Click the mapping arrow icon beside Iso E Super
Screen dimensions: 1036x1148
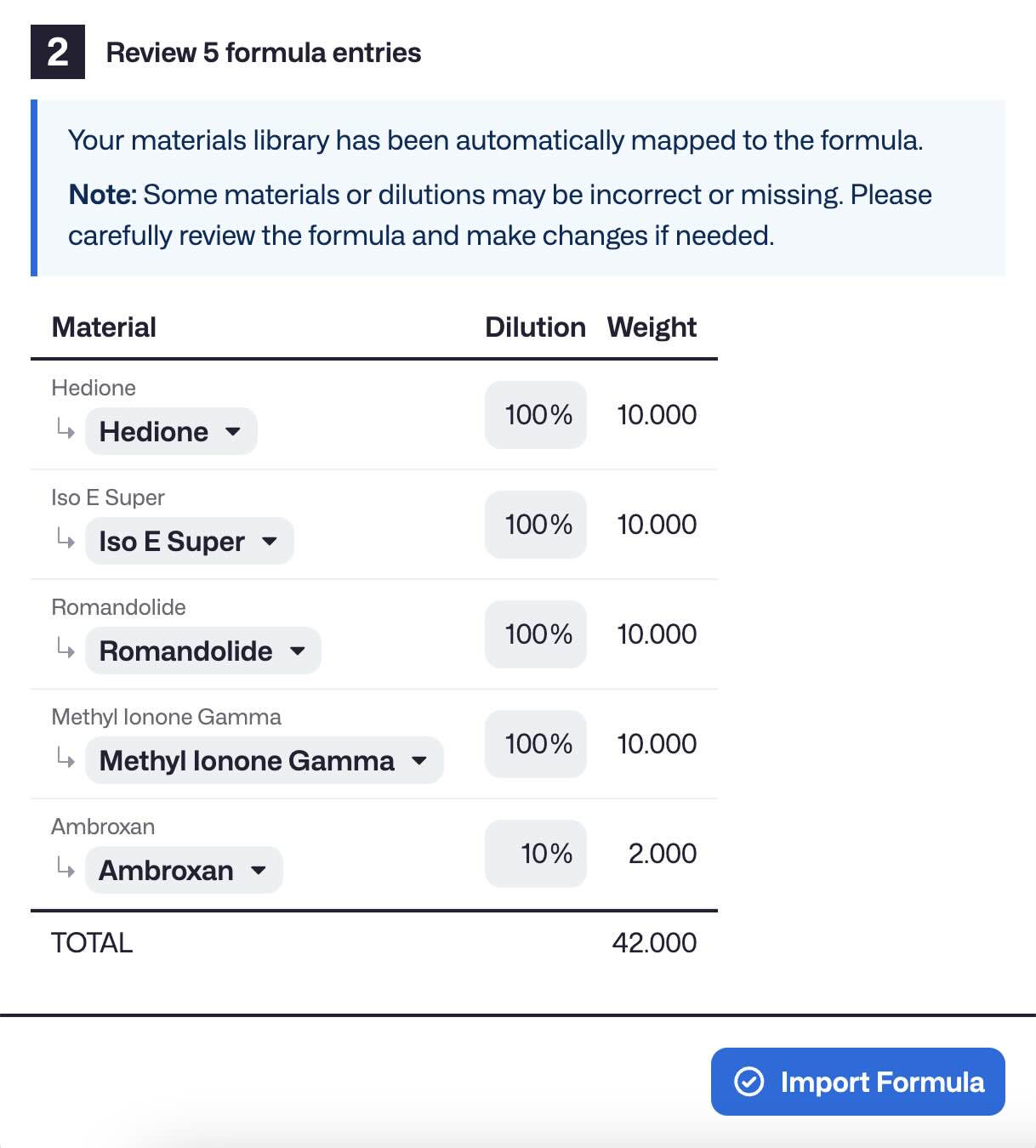click(65, 541)
